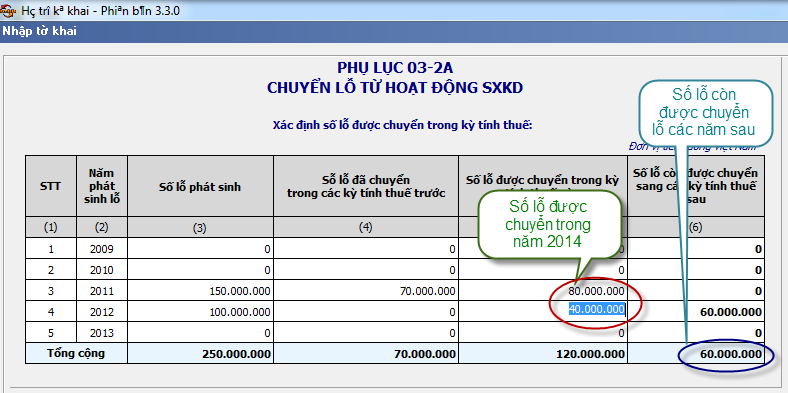This screenshot has width=788, height=393.
Task: Select the 2011 year cell
Action: pos(102,291)
